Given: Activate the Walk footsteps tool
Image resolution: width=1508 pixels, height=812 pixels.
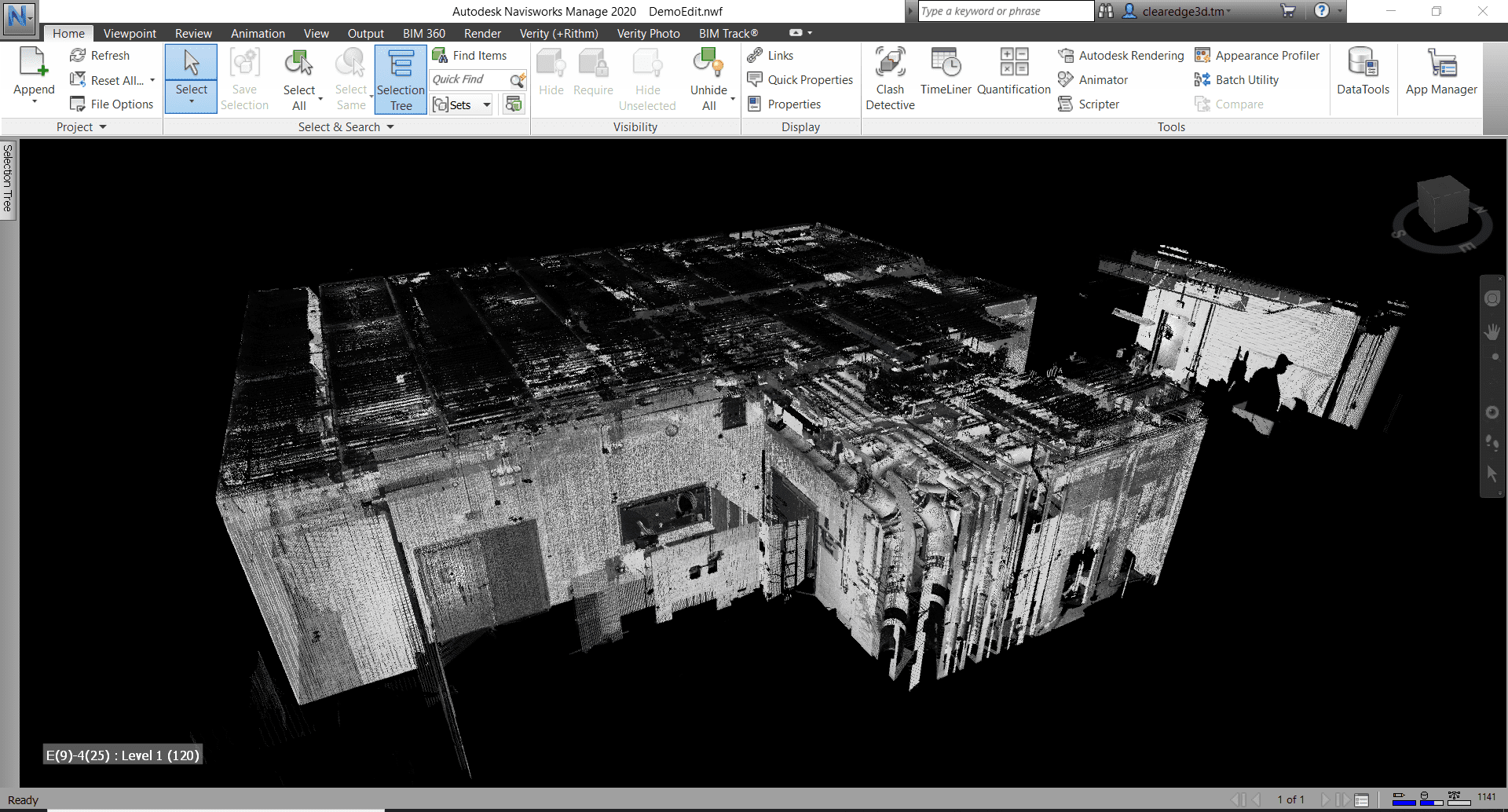Looking at the screenshot, I should pyautogui.click(x=1492, y=443).
